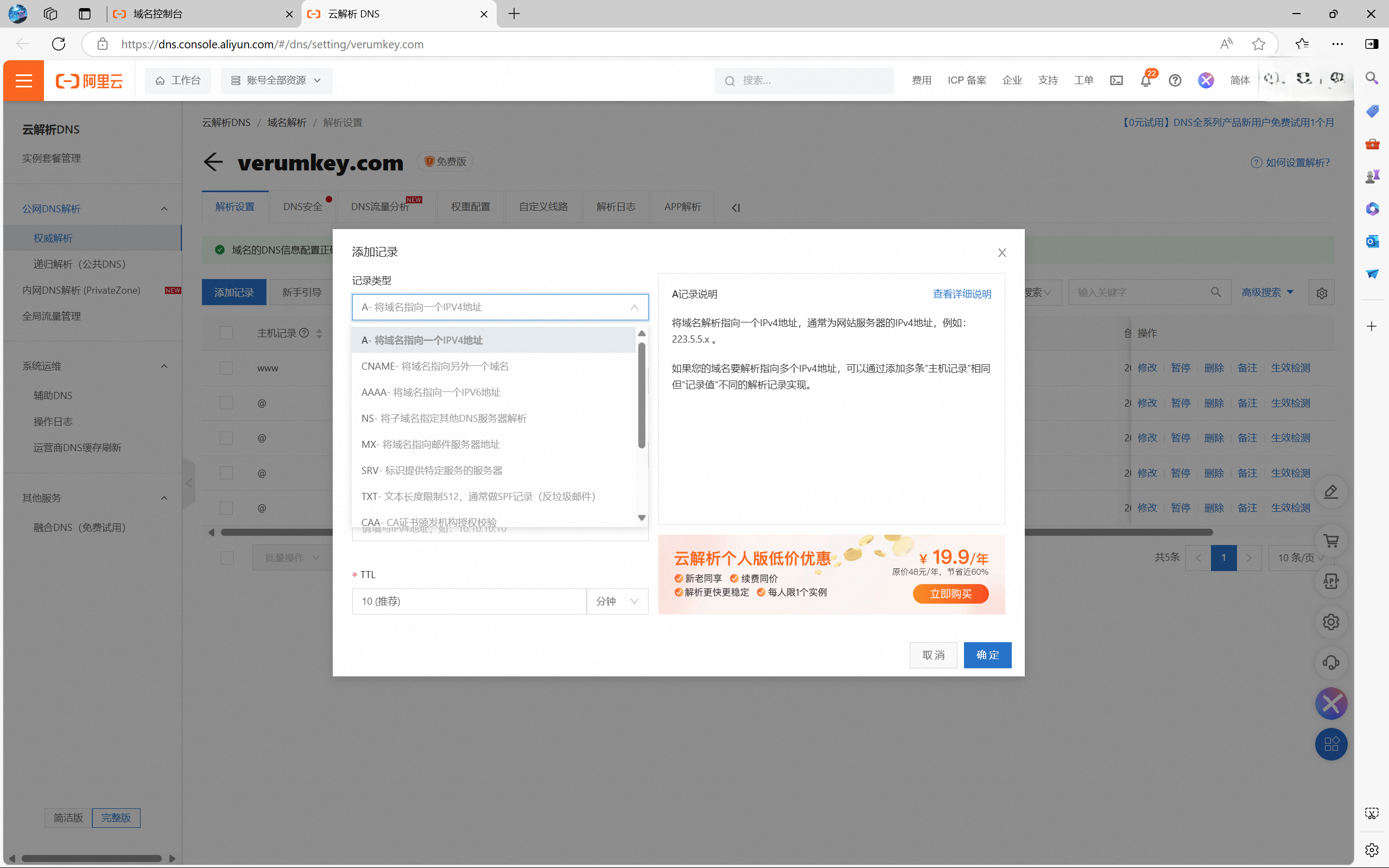This screenshot has height=868, width=1389.
Task: Click the back arrow beside verumkey.com
Action: click(x=213, y=162)
